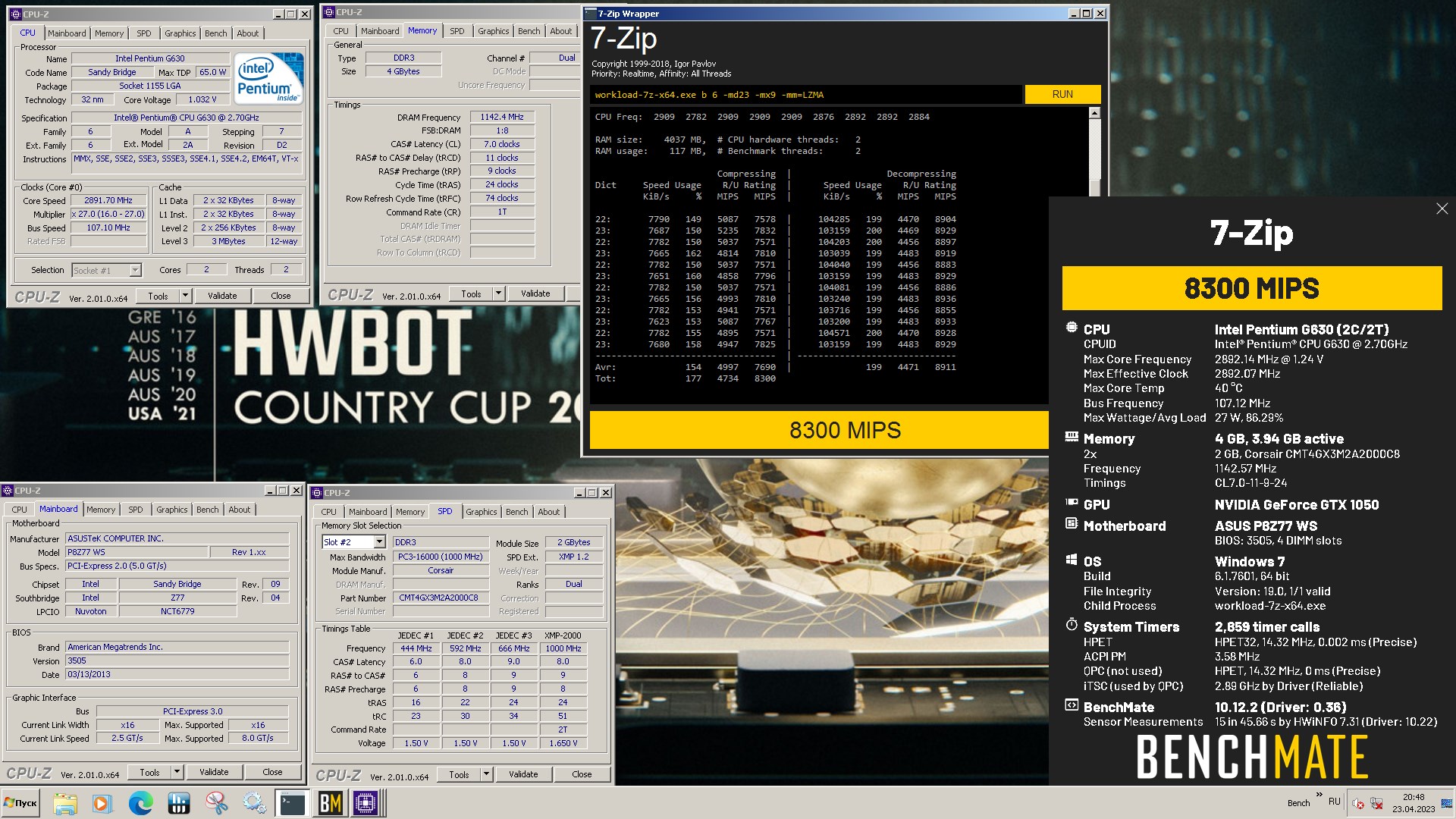Switch to CPU-Z purple chip taskbar icon
Image resolution: width=1456 pixels, height=819 pixels.
click(366, 803)
